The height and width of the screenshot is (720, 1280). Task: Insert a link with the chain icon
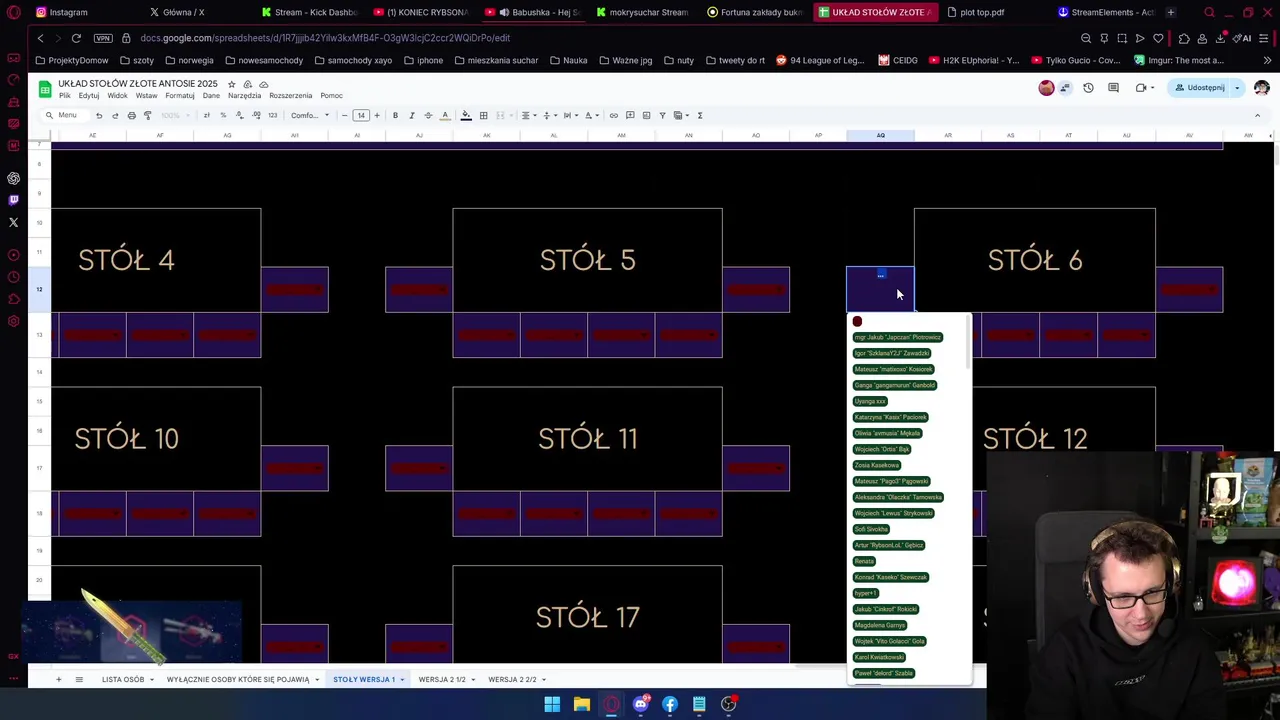(x=614, y=115)
